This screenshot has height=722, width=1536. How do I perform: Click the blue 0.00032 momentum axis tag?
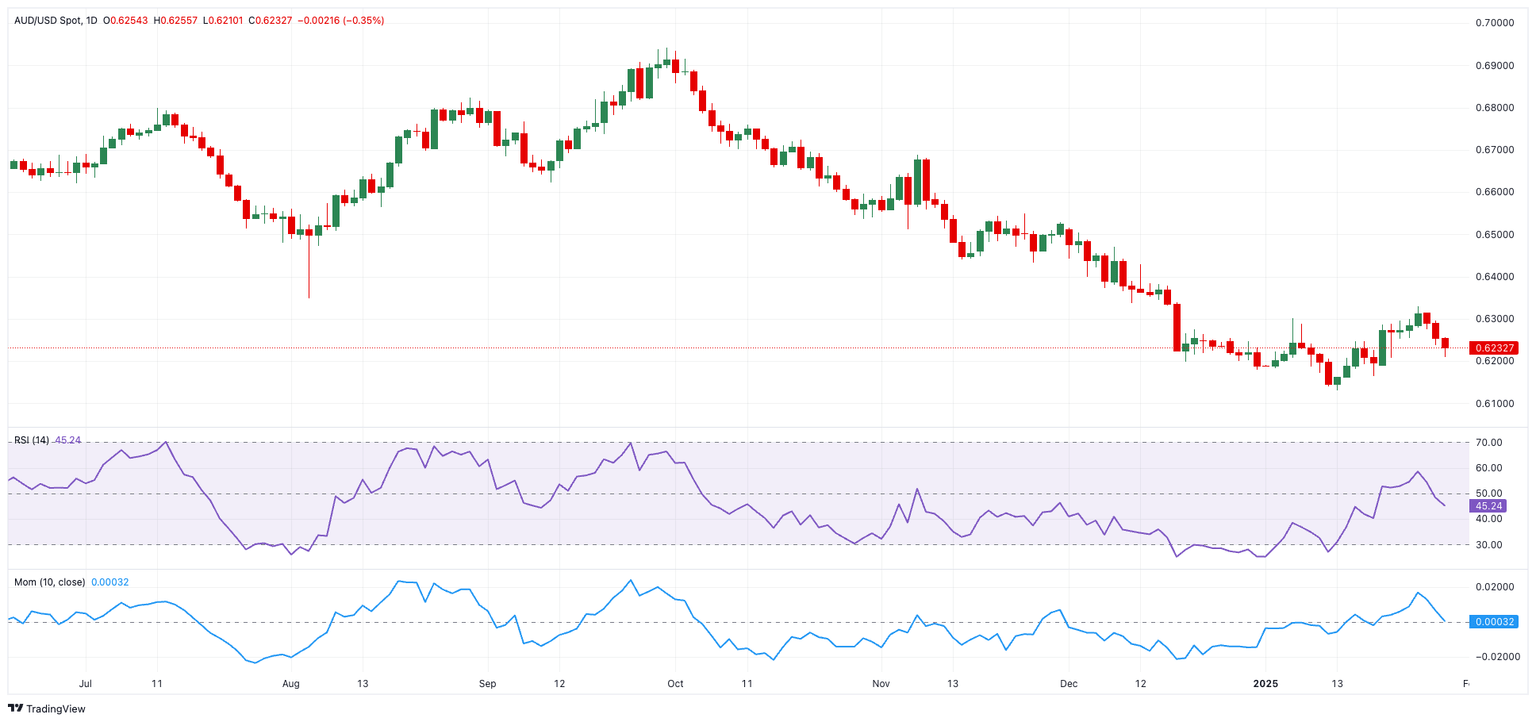[x=1493, y=622]
